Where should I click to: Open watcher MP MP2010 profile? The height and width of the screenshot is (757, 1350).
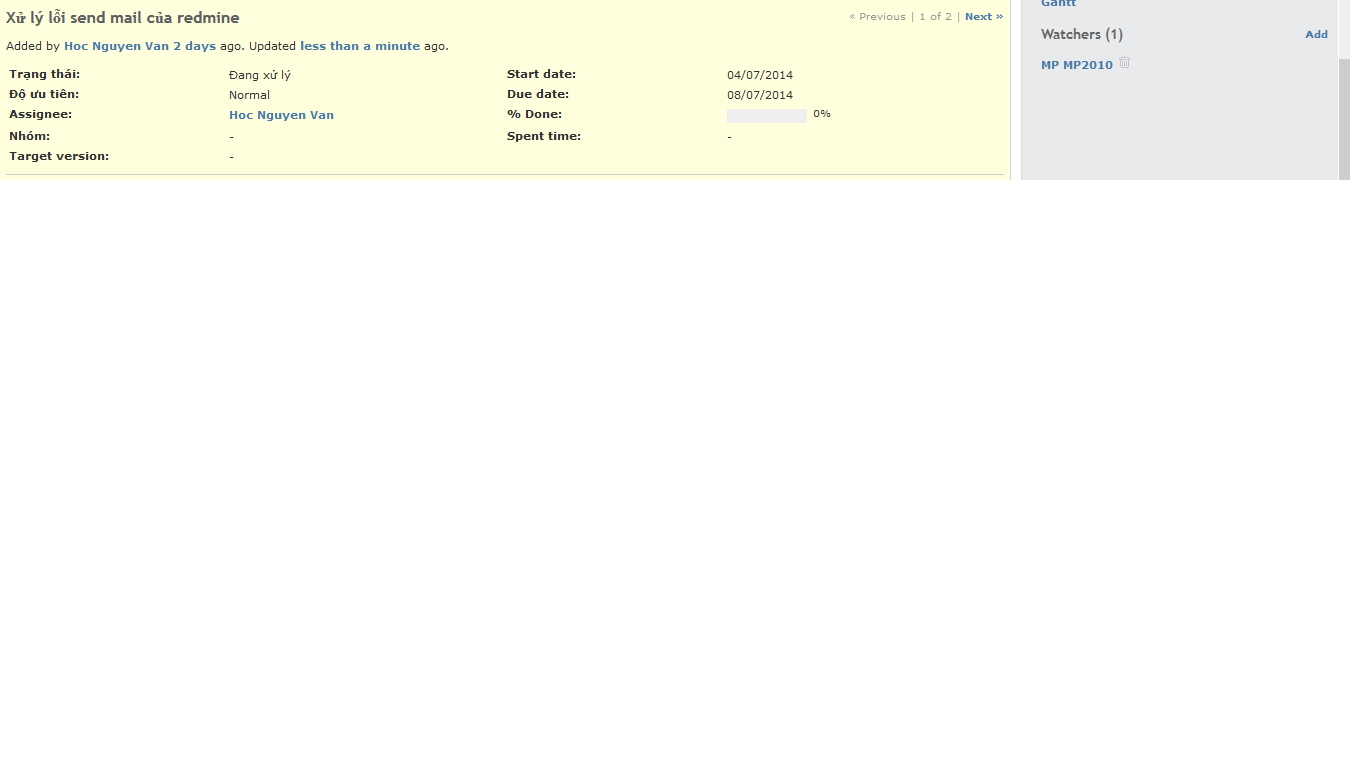point(1077,65)
